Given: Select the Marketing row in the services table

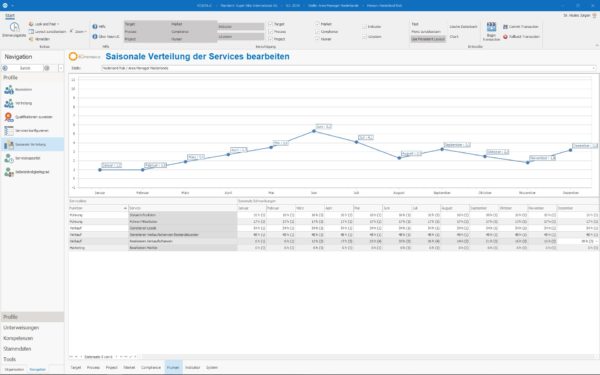Looking at the screenshot, I should click(334, 248).
